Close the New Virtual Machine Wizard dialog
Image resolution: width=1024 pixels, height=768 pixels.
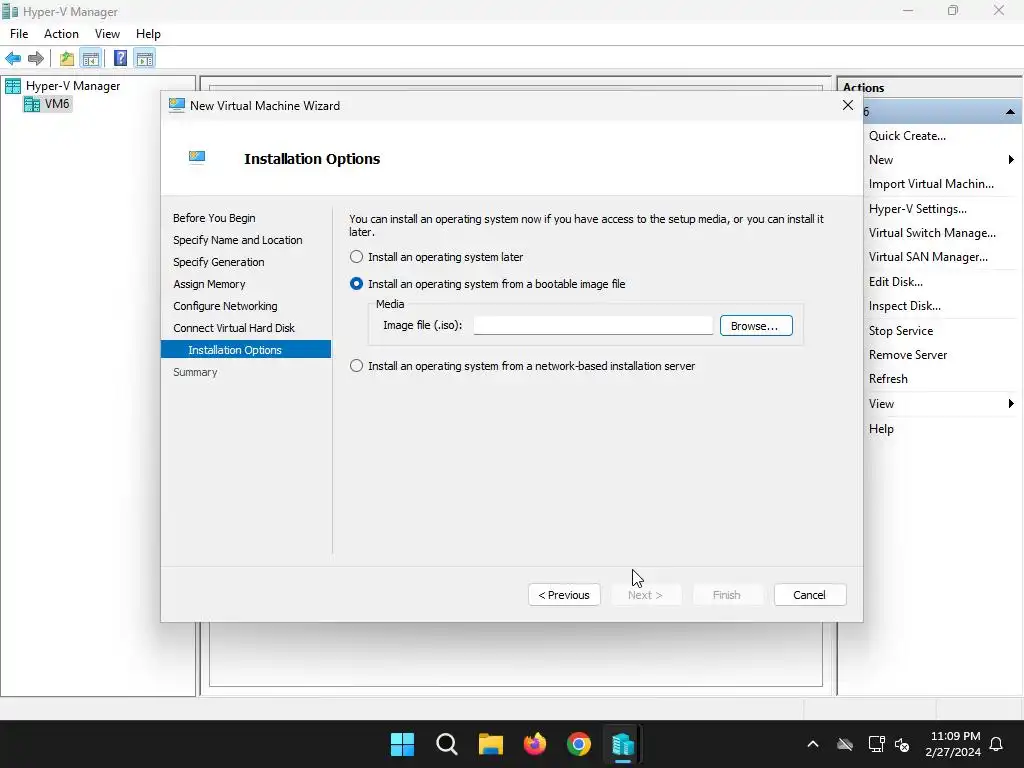(x=848, y=105)
